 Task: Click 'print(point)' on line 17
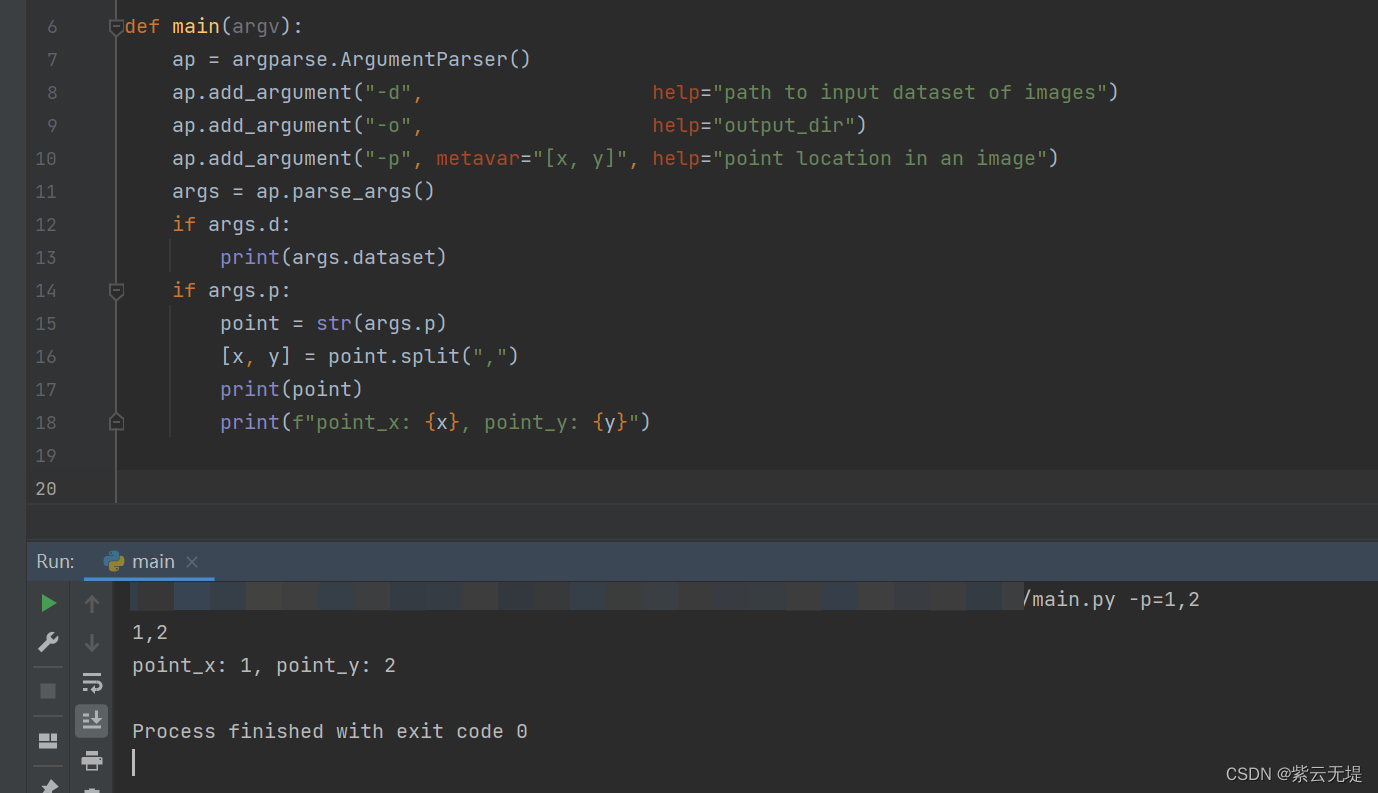(291, 390)
